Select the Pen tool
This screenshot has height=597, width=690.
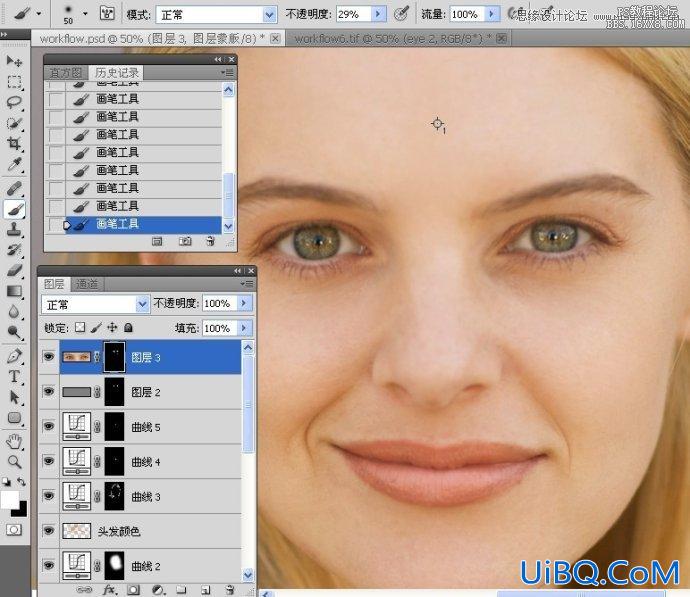[x=14, y=356]
